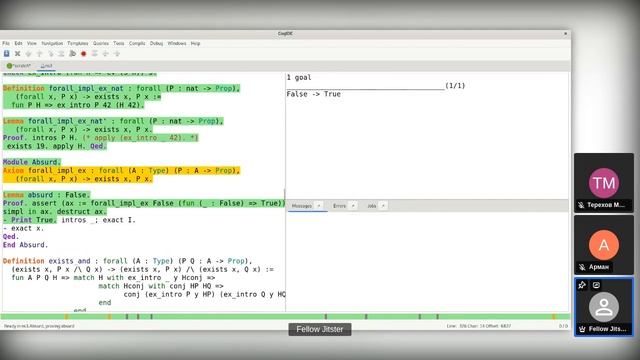Image resolution: width=640 pixels, height=360 pixels.
Task: Open the File menu
Action: coord(6,43)
